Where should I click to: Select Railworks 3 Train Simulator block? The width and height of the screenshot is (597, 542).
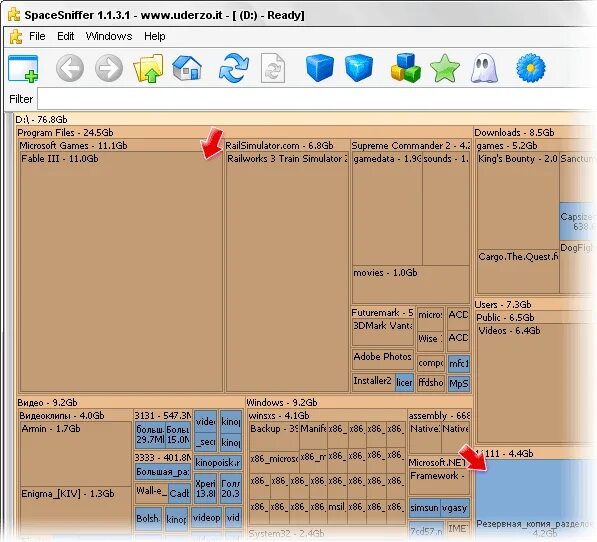pos(287,271)
